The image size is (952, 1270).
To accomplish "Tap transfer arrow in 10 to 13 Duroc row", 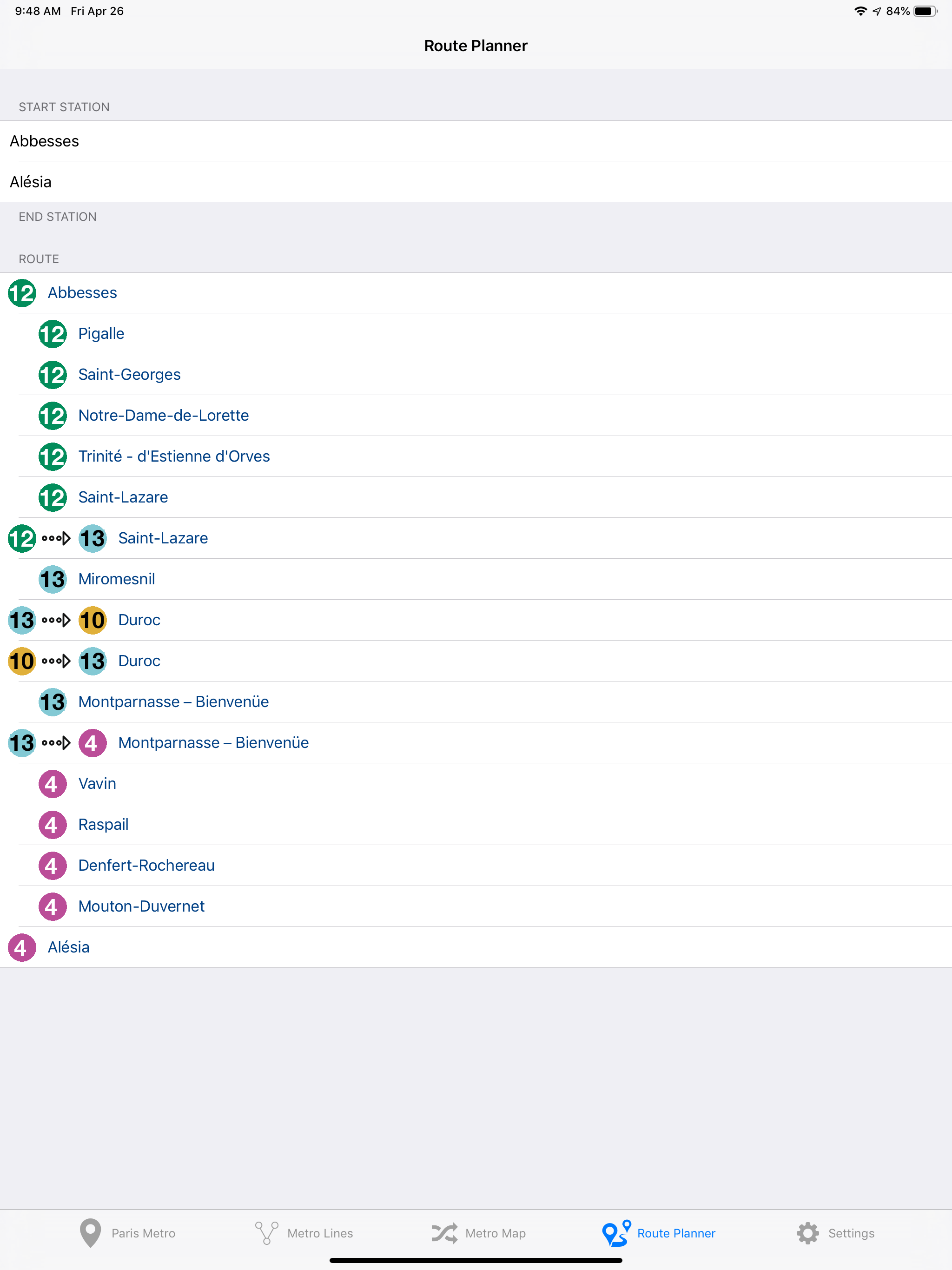I will coord(56,661).
